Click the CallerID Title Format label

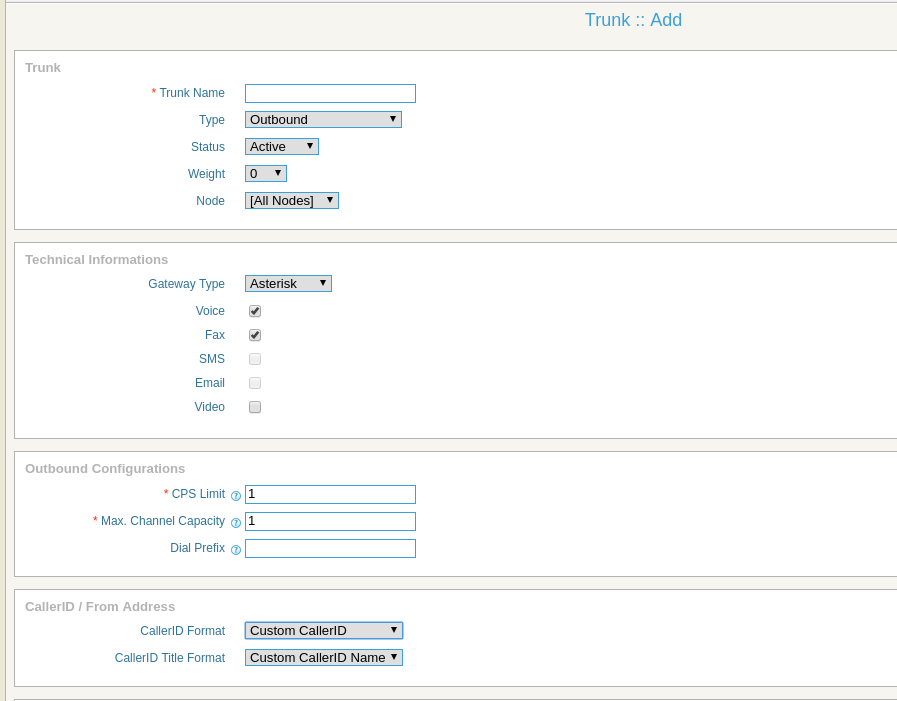click(170, 658)
